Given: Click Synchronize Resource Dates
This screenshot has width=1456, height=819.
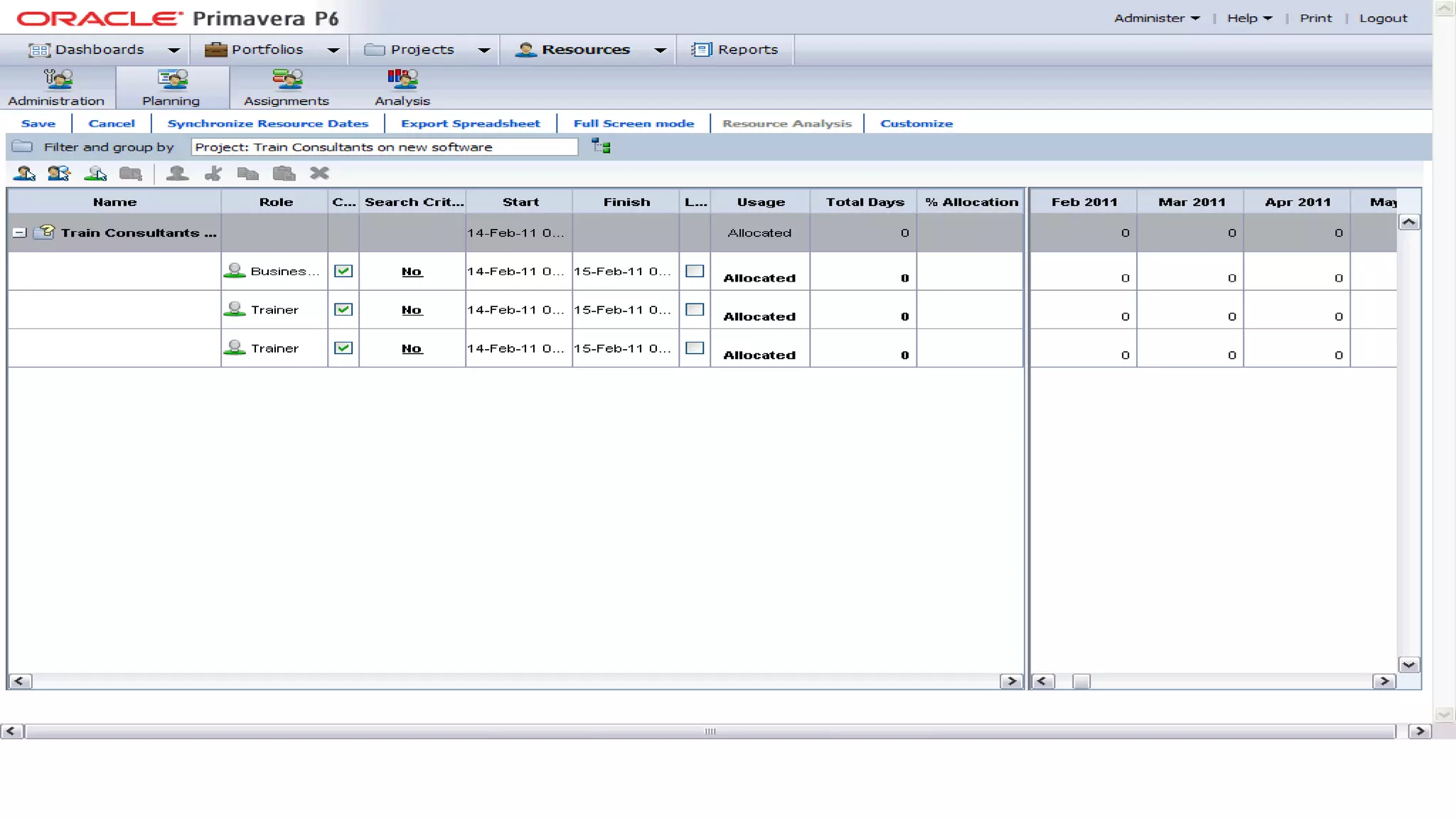Looking at the screenshot, I should tap(268, 123).
